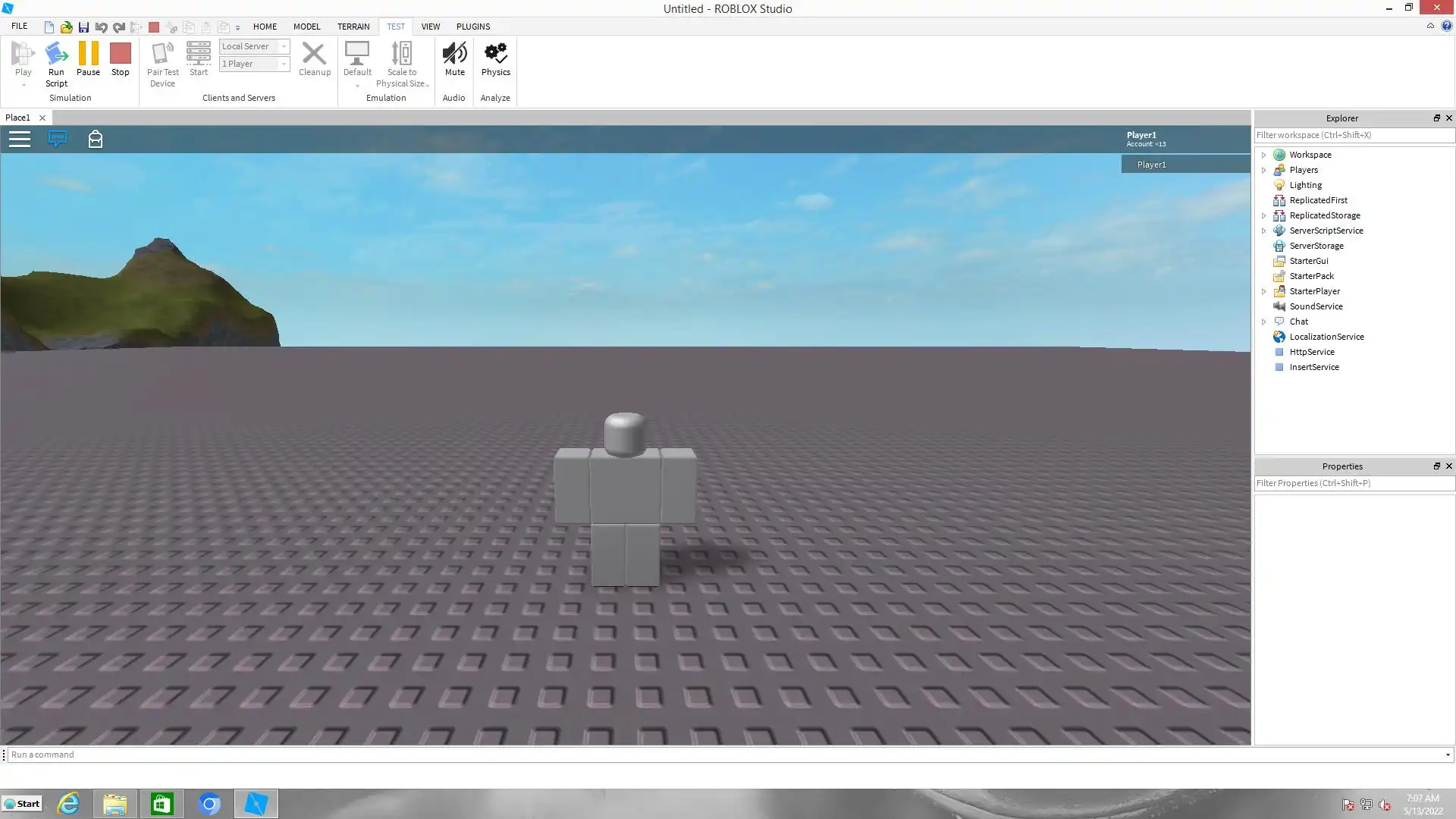
Task: Expand the StarterPlayer tree node
Action: click(x=1263, y=291)
